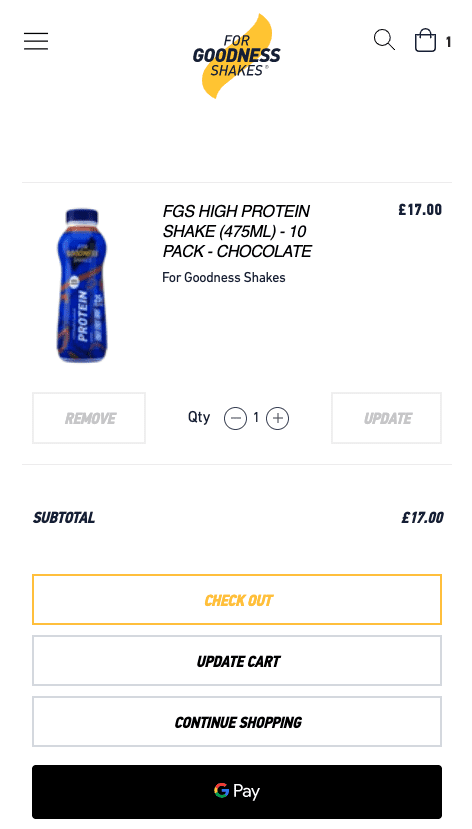Screen dimensions: 472x829
Task: Click the Update Cart button
Action: (237, 661)
